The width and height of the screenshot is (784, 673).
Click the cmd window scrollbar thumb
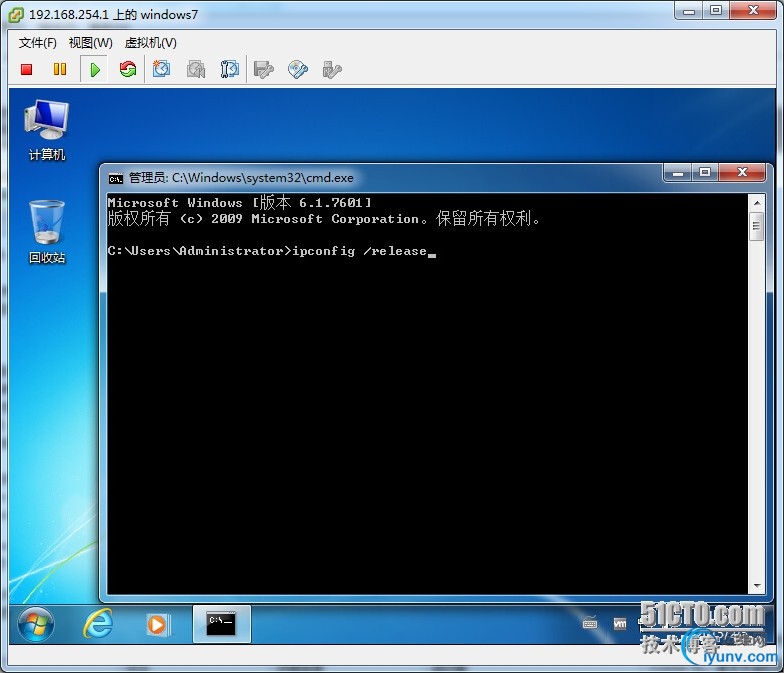pyautogui.click(x=756, y=226)
